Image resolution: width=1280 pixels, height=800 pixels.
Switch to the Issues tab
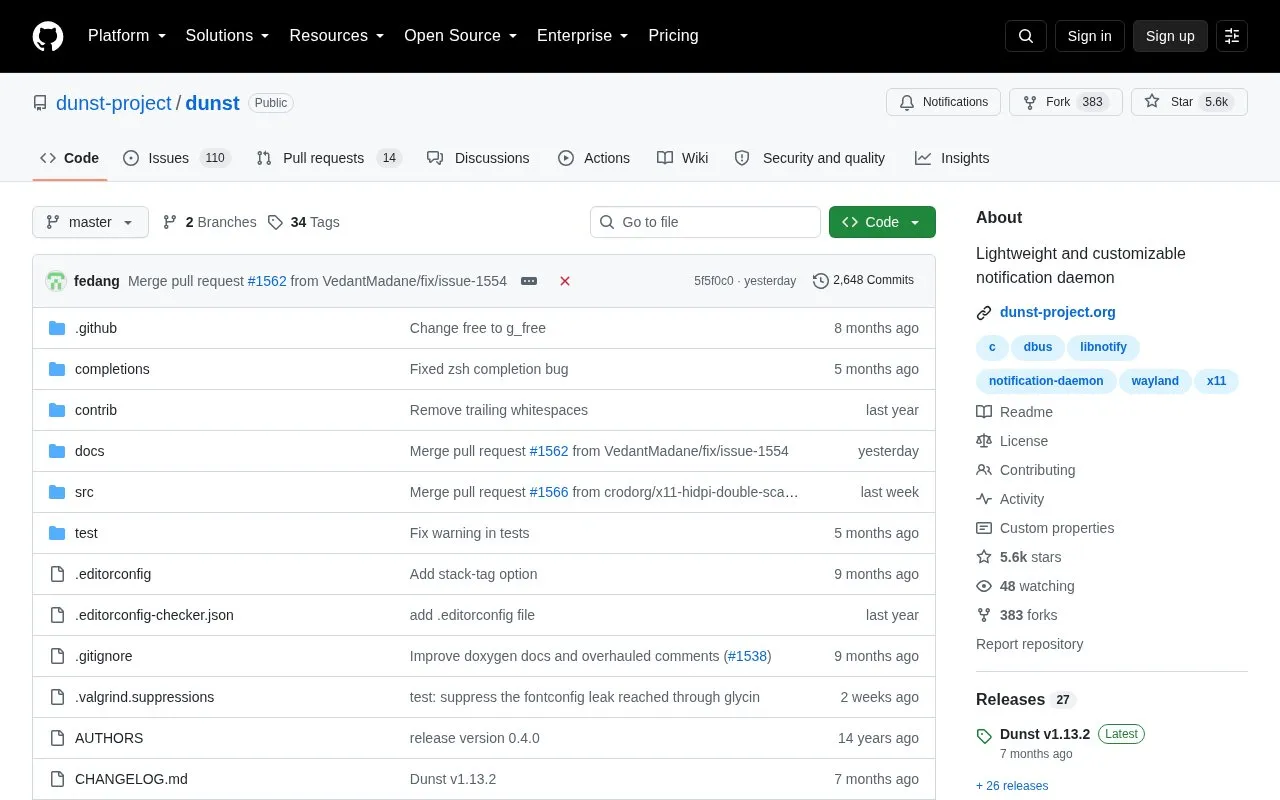177,158
